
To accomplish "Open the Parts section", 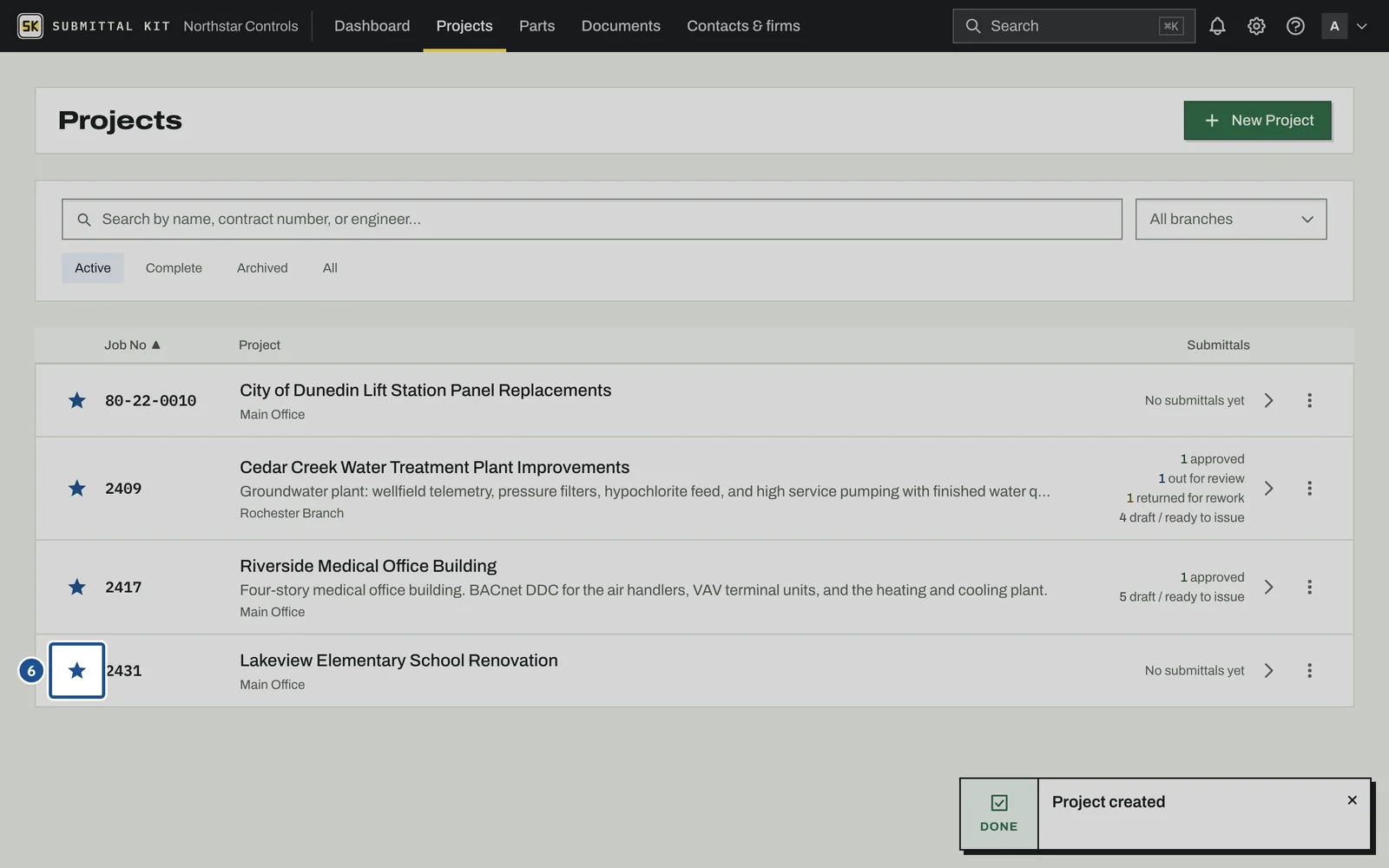I will 537,26.
